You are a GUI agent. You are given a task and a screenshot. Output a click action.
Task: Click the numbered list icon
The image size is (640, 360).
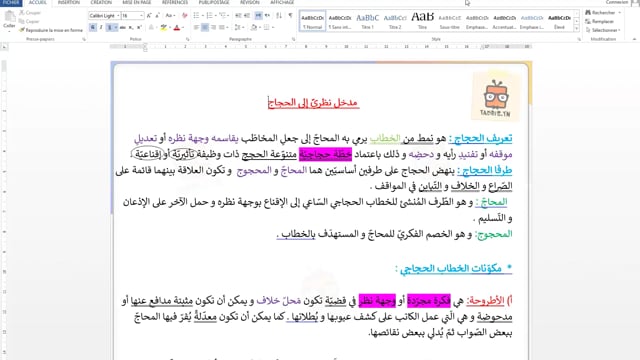[209, 16]
